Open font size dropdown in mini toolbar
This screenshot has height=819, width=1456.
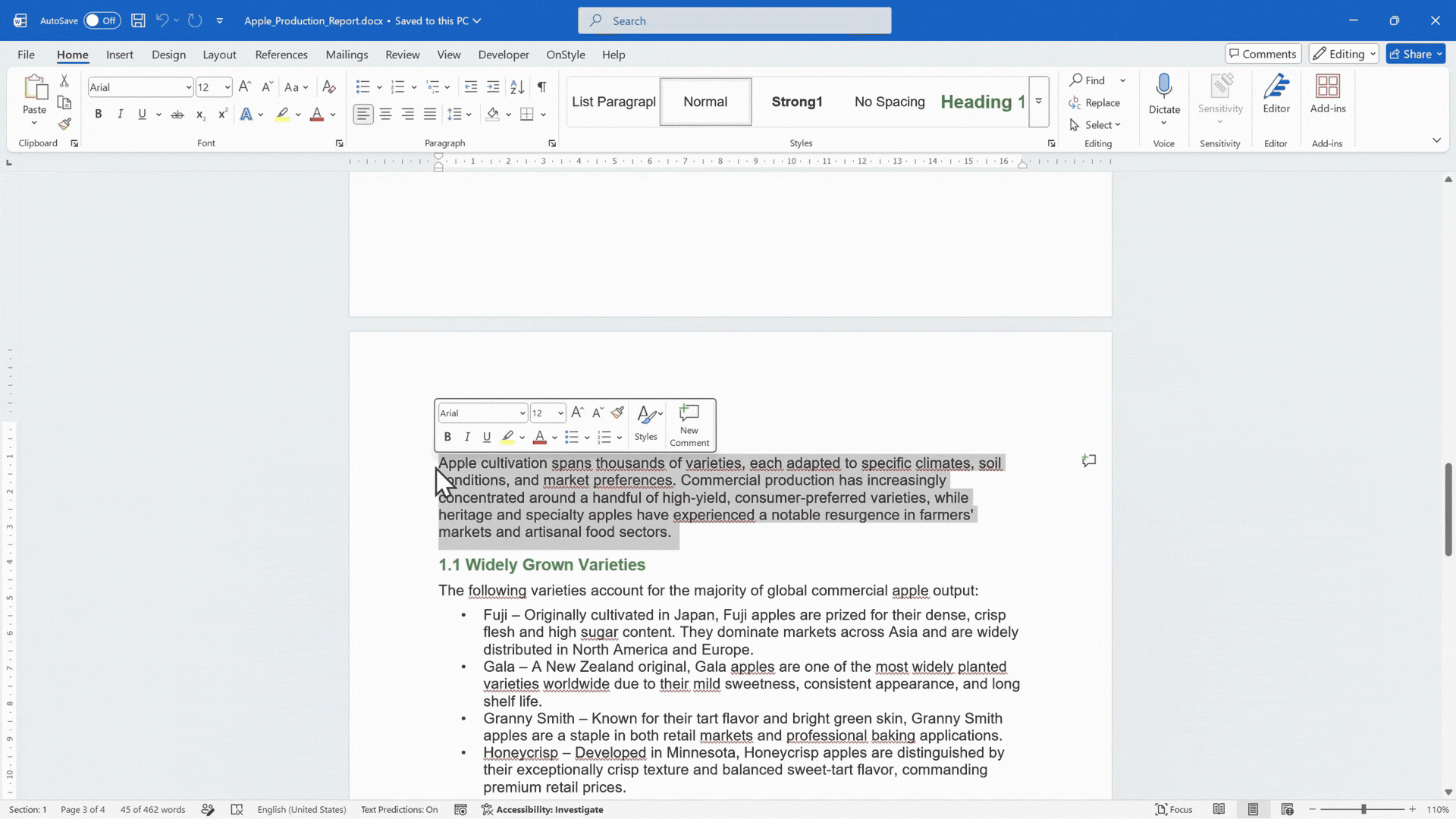[x=560, y=413]
